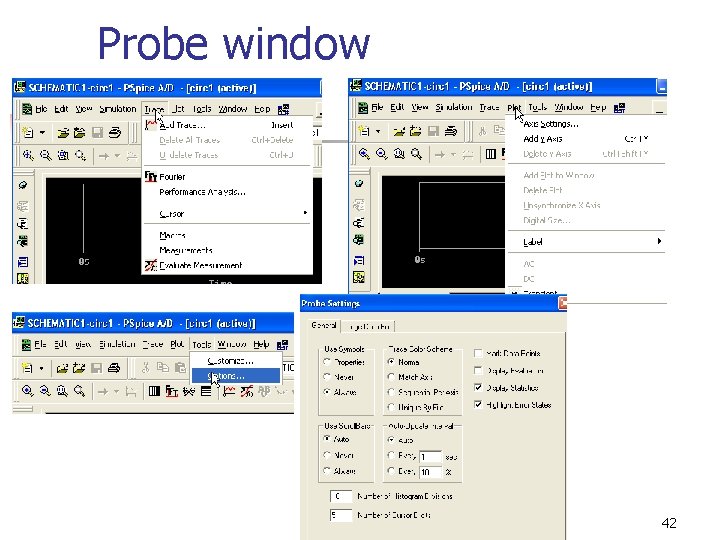Screen dimensions: 720x540
Task: Expand Label submenu arrow in Plot menu
Action: pos(659,241)
